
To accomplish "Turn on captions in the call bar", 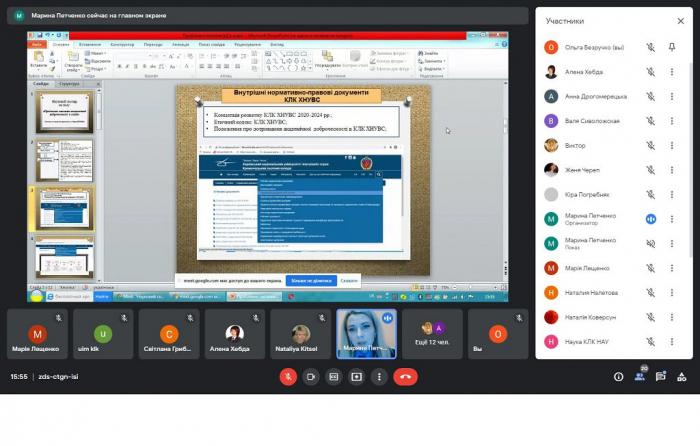I will point(333,377).
